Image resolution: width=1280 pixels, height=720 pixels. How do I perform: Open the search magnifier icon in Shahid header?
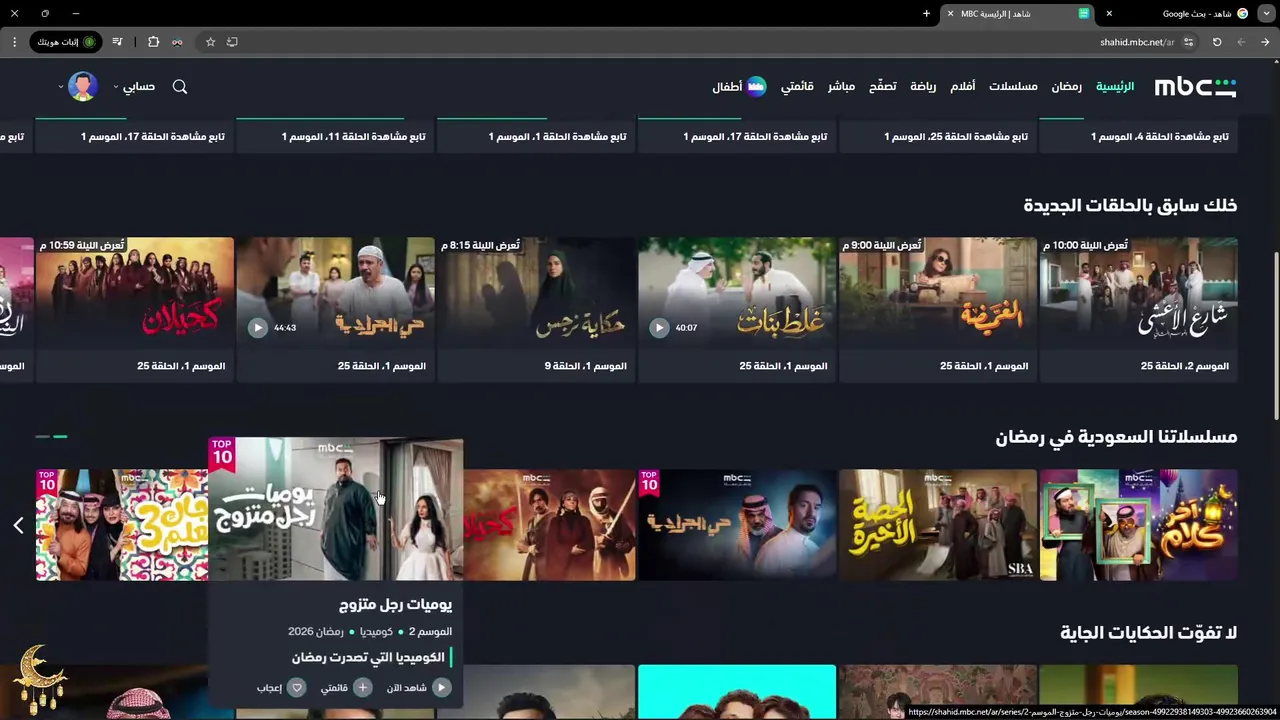point(180,87)
